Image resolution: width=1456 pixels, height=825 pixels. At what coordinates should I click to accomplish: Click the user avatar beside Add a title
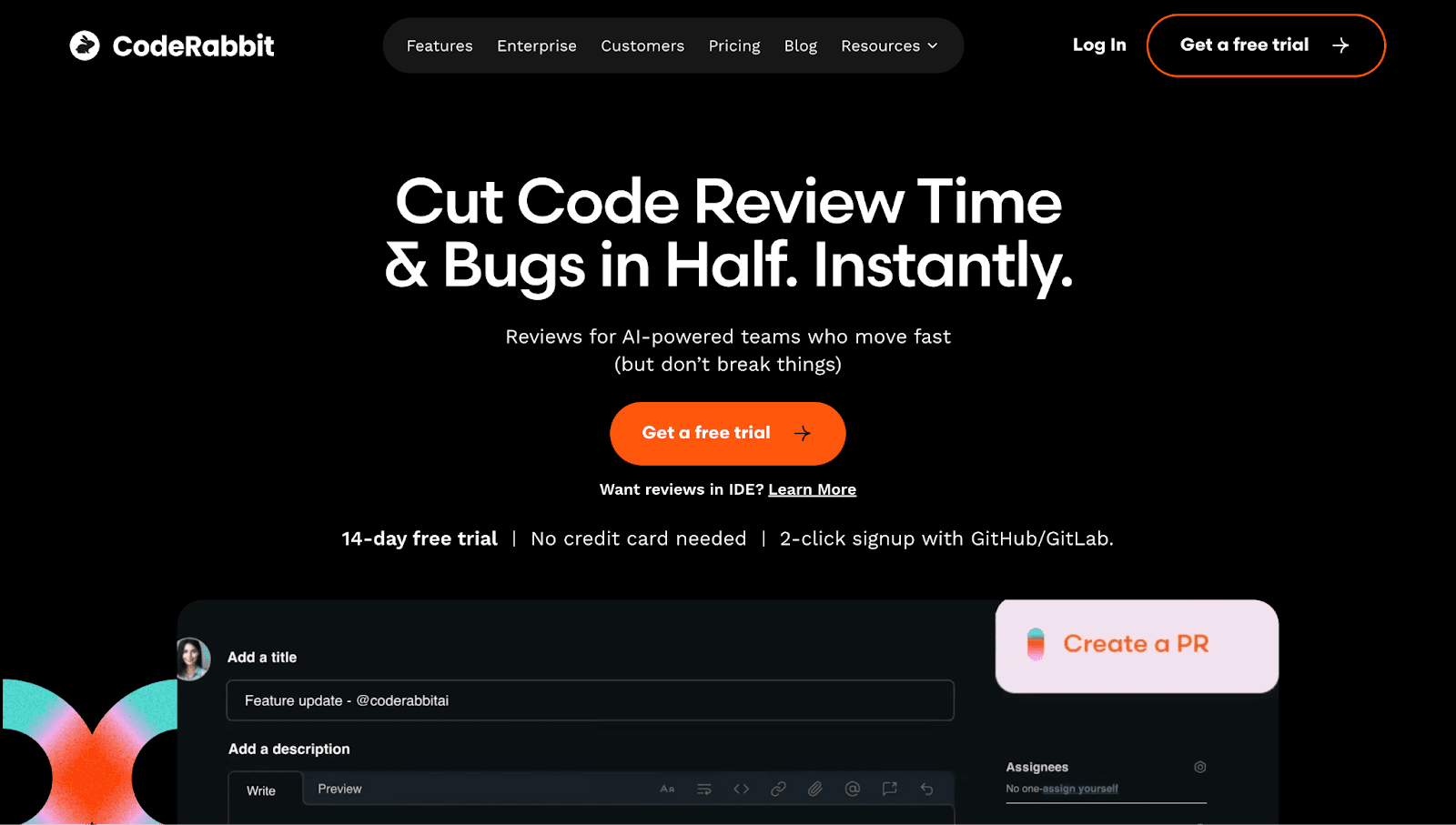(193, 659)
